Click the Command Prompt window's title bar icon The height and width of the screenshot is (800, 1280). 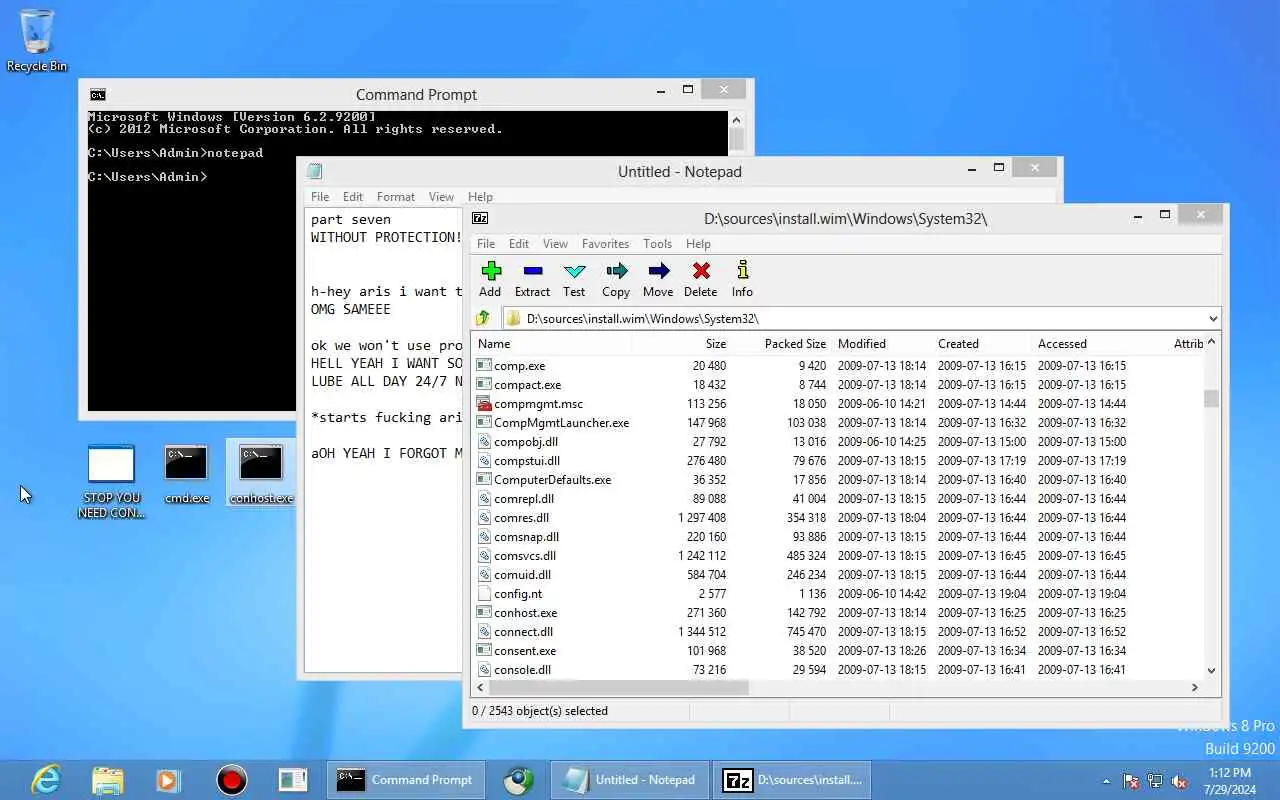[98, 95]
